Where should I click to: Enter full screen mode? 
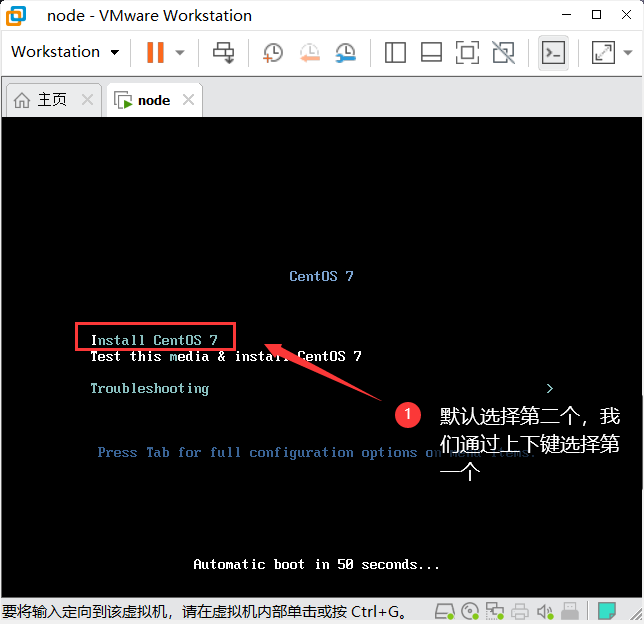(467, 53)
